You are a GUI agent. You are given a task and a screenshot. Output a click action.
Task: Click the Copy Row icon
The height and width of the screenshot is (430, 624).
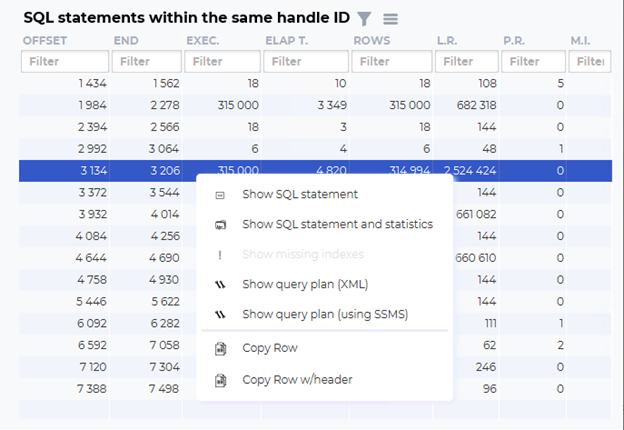click(220, 348)
